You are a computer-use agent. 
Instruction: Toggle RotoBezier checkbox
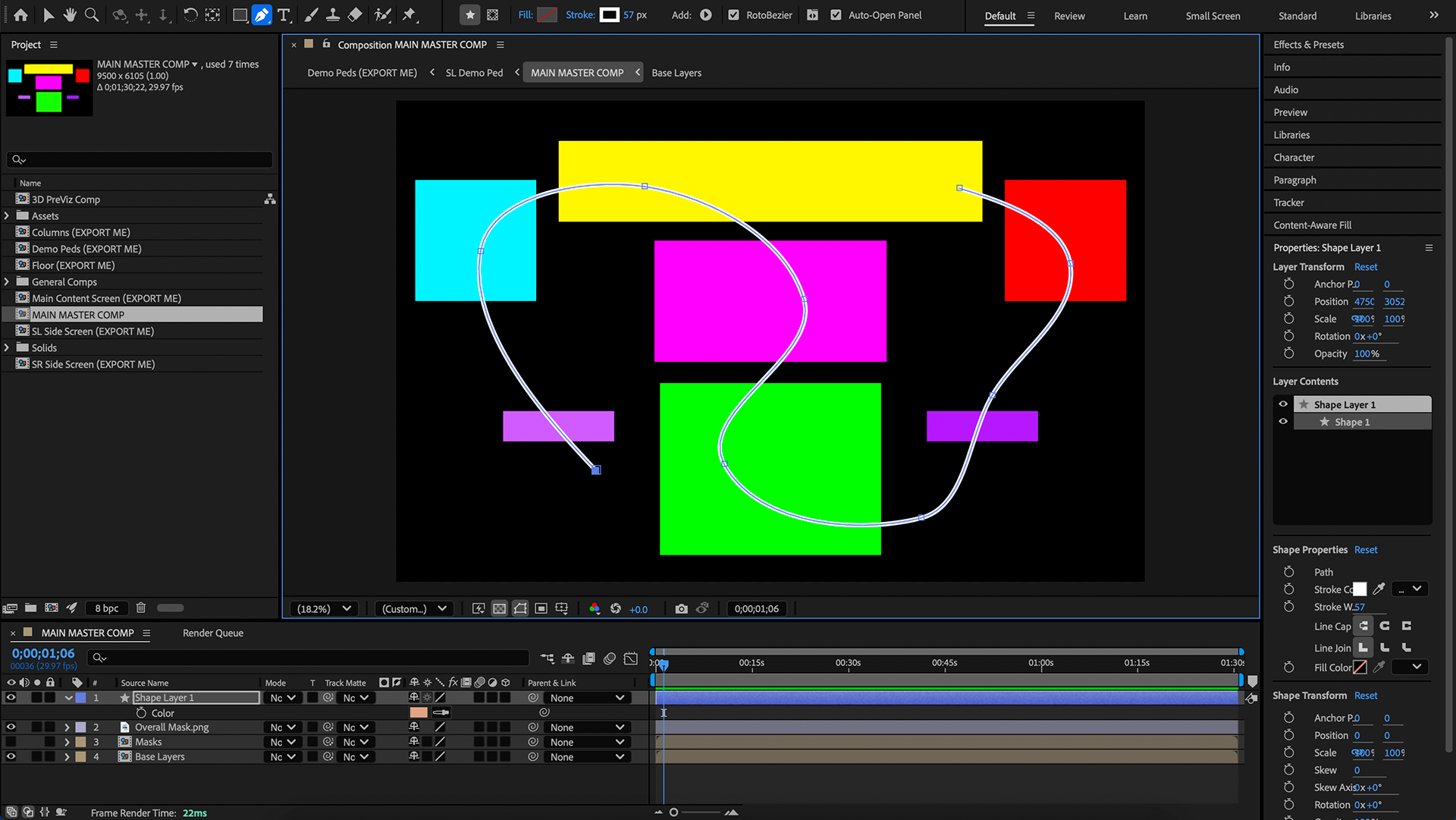(x=733, y=14)
